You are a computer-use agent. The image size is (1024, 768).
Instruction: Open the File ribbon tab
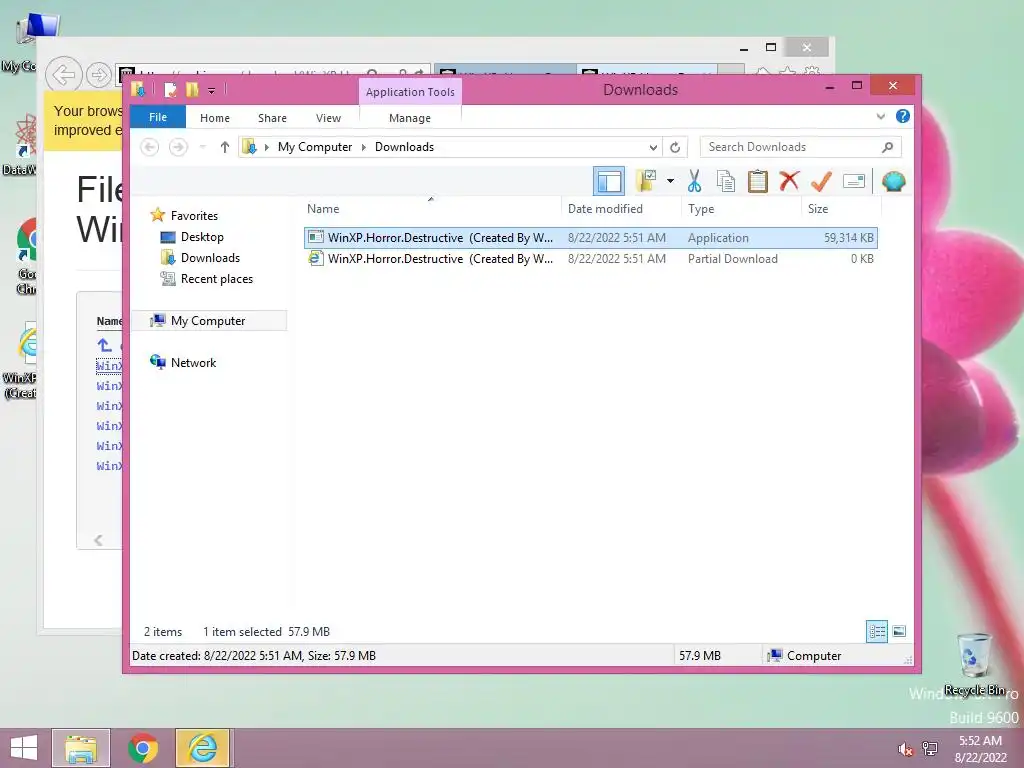click(158, 117)
